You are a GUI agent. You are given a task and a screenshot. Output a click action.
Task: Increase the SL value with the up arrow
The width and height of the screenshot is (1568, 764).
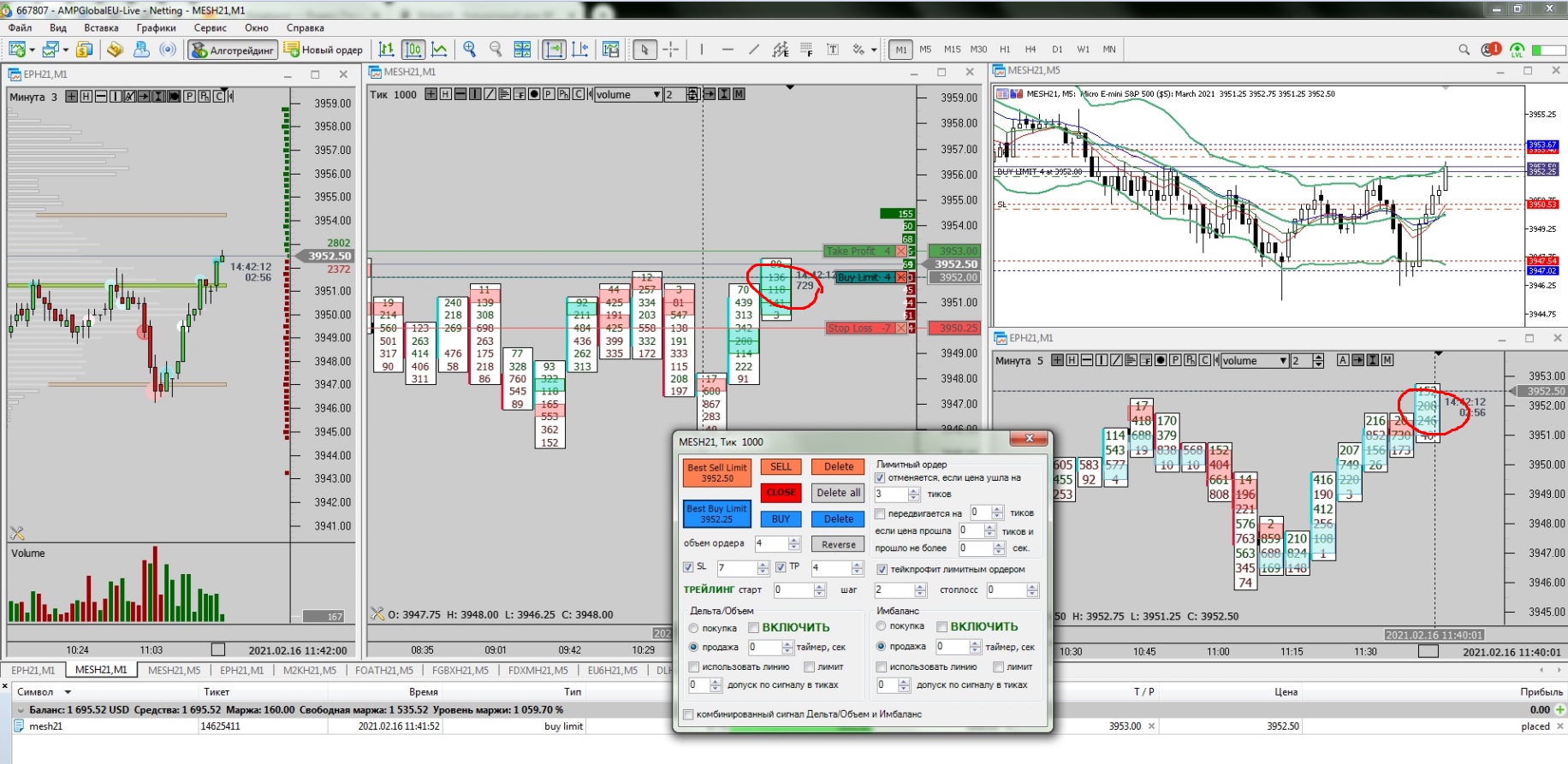click(763, 564)
